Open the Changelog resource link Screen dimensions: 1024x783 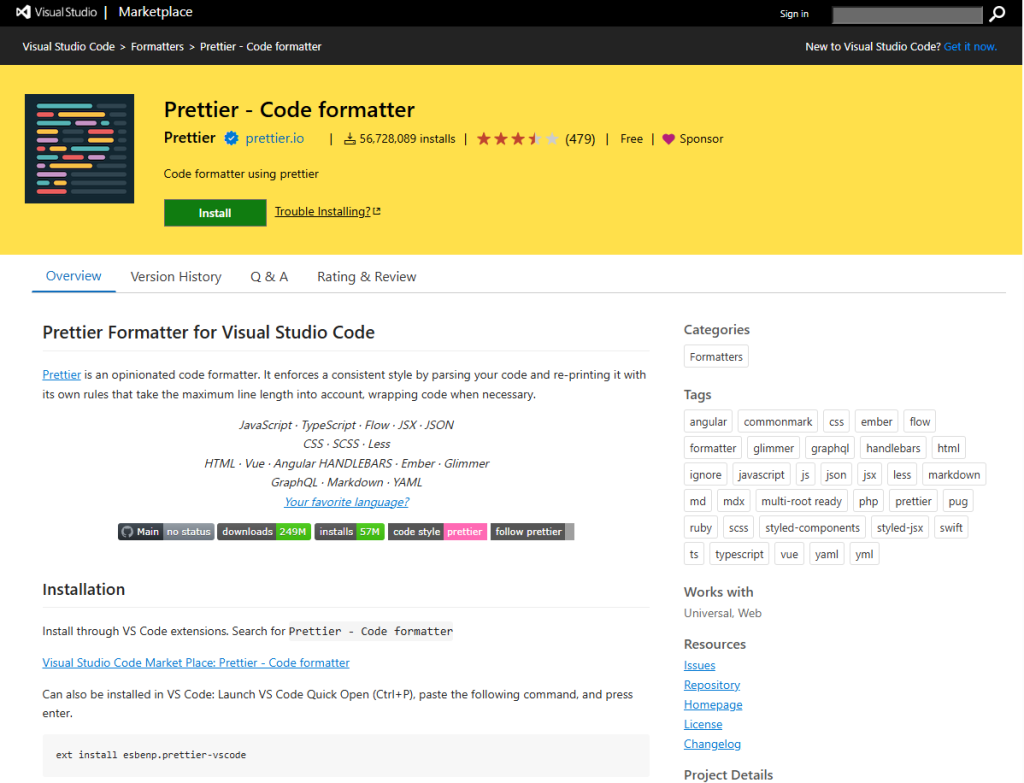(712, 744)
